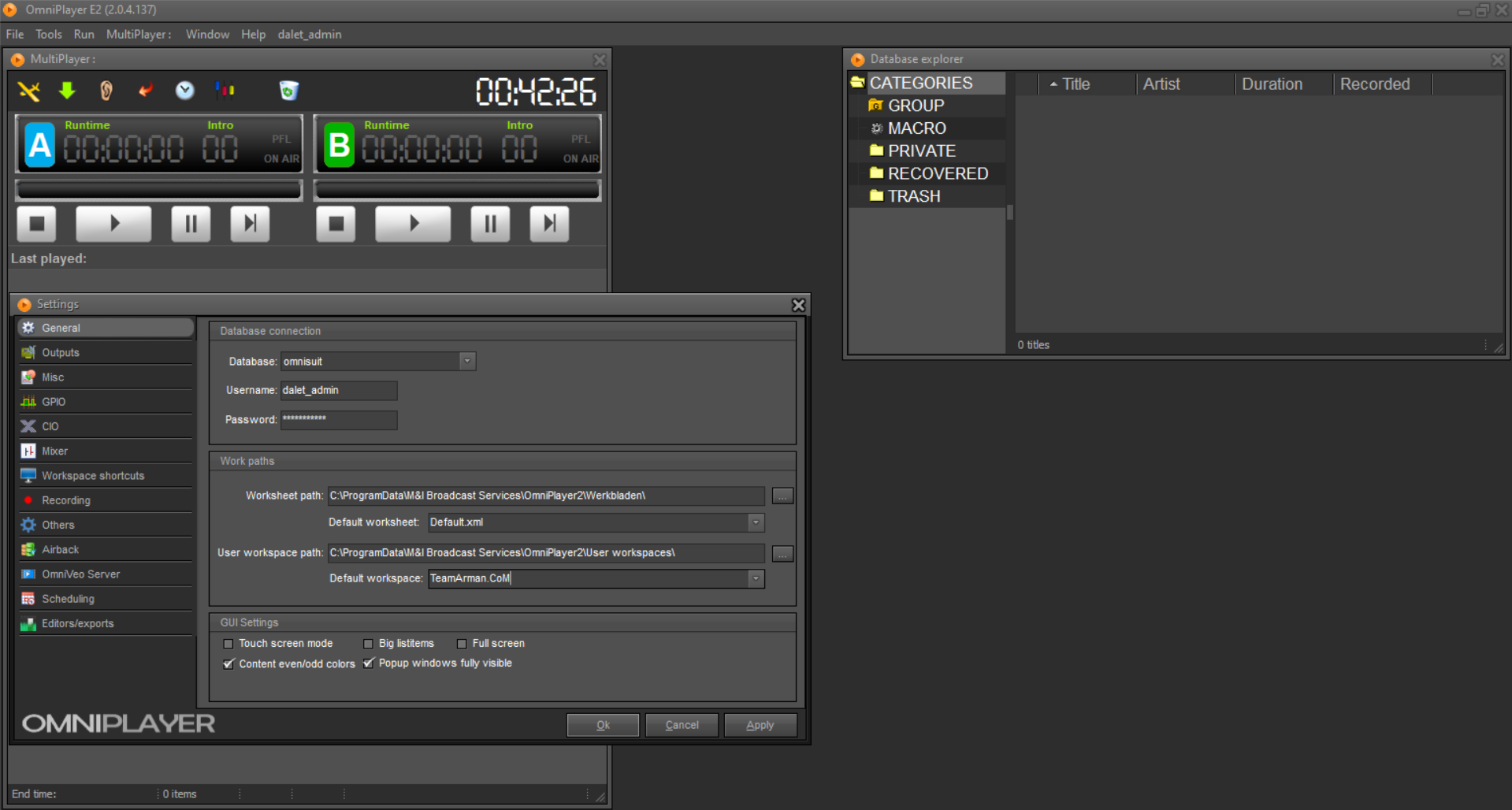Browse for Worksheet path folder

click(x=782, y=496)
